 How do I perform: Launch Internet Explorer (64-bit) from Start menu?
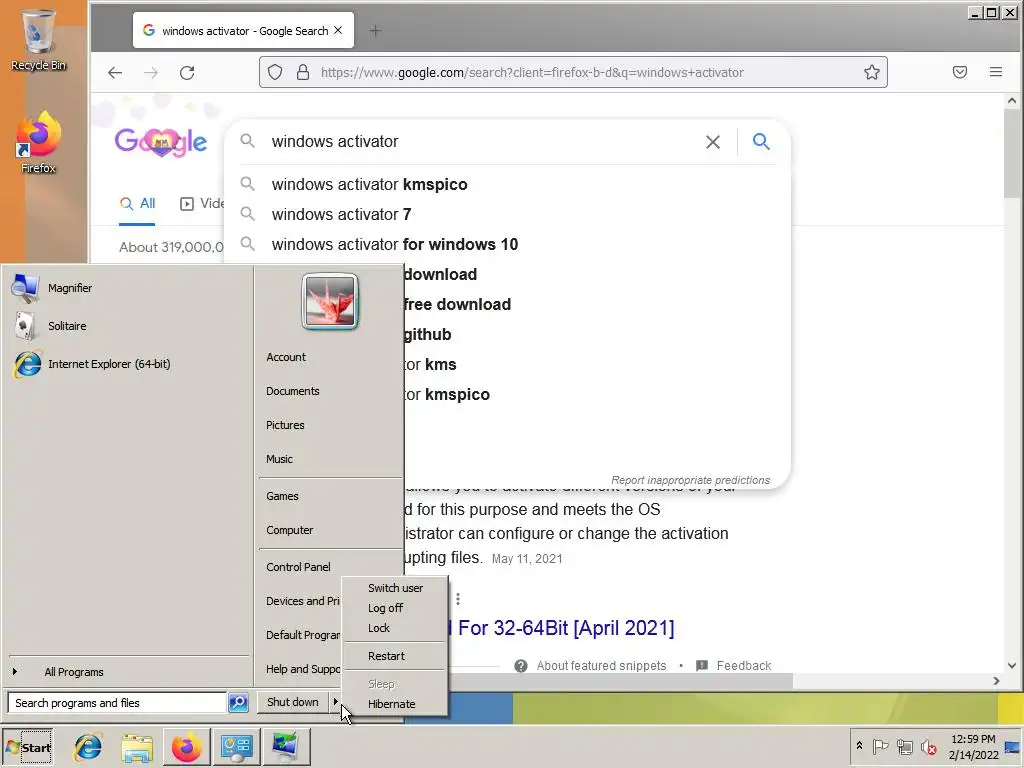click(127, 364)
